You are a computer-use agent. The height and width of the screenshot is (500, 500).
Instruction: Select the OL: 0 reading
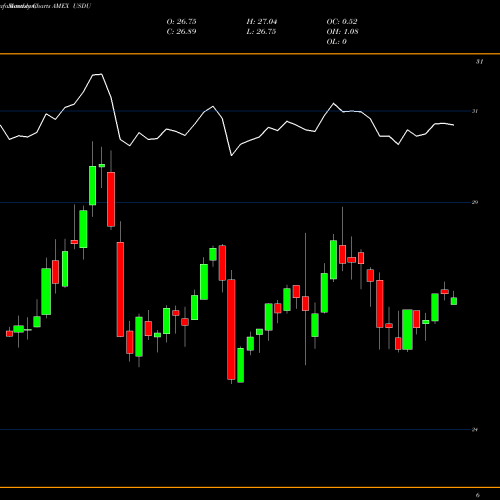[x=336, y=42]
